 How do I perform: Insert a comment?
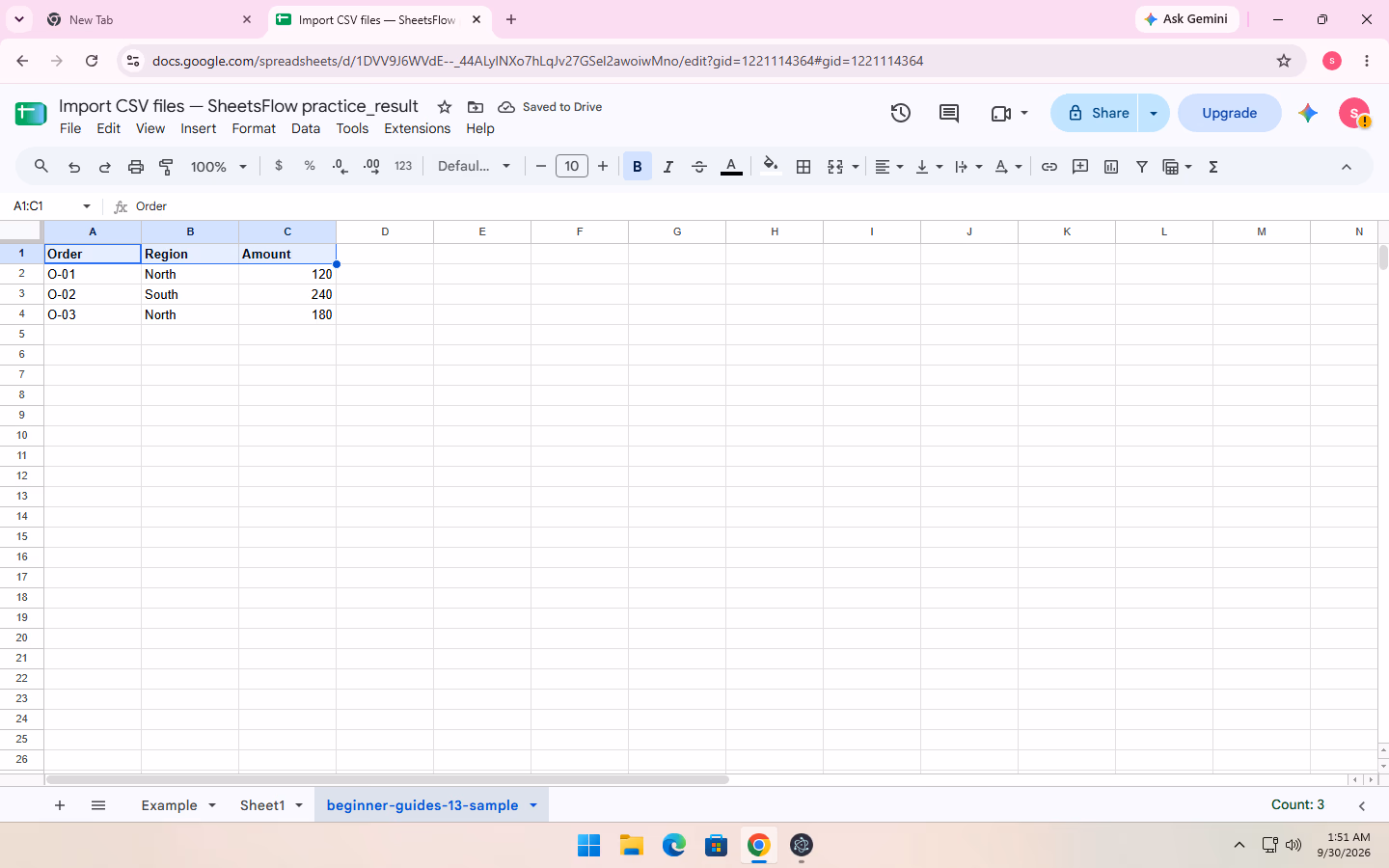[x=1080, y=167]
